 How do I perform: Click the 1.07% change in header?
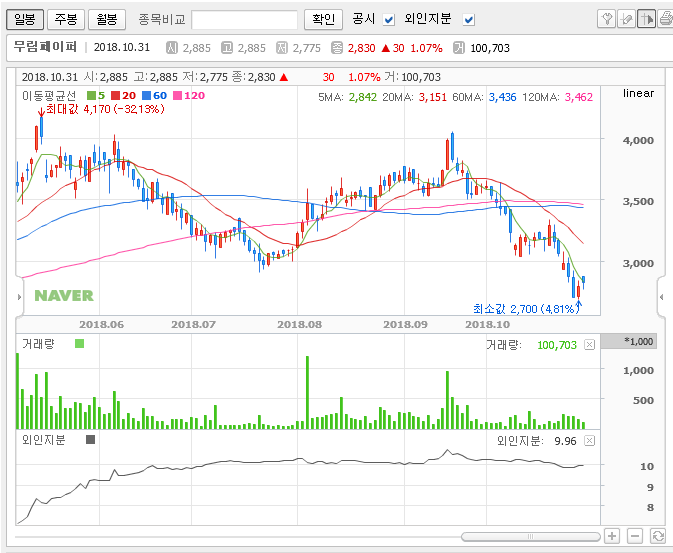point(426,48)
